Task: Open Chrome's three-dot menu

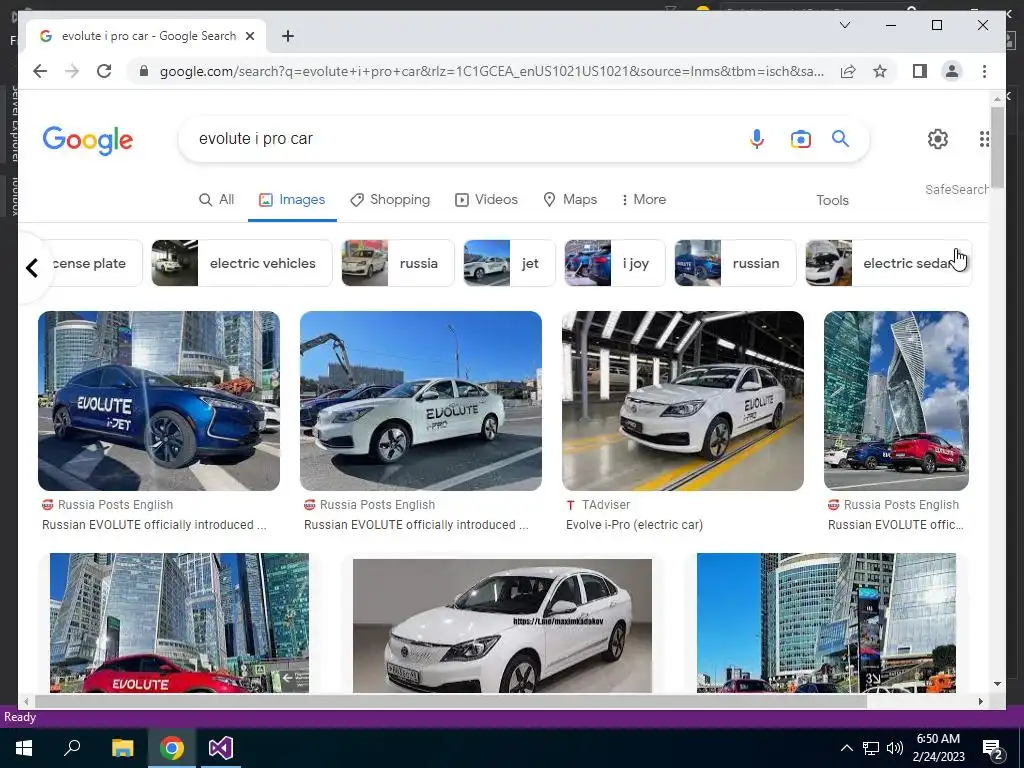Action: click(x=984, y=71)
